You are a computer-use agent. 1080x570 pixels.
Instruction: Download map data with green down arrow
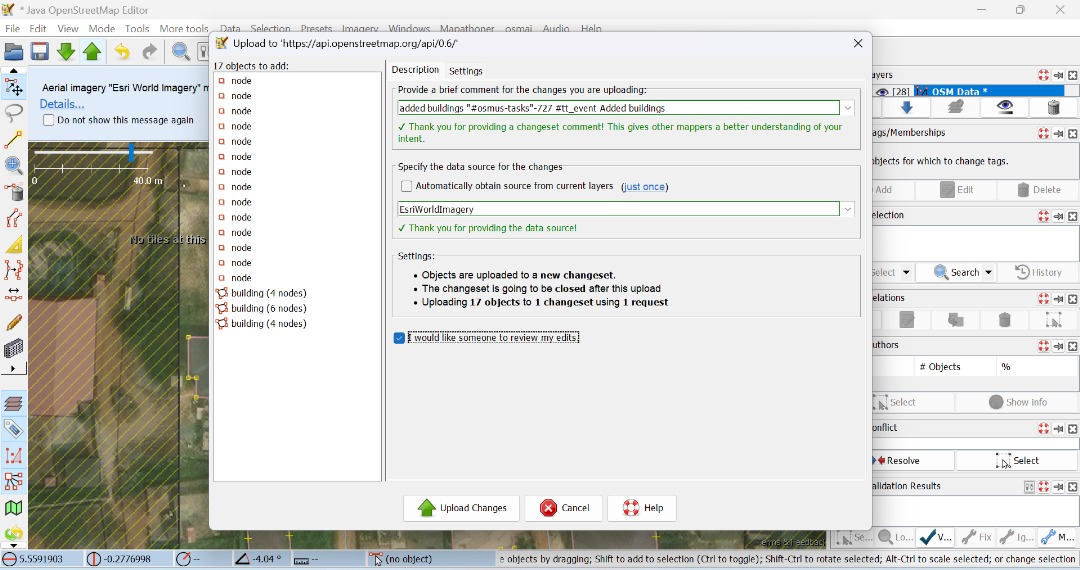[x=66, y=52]
